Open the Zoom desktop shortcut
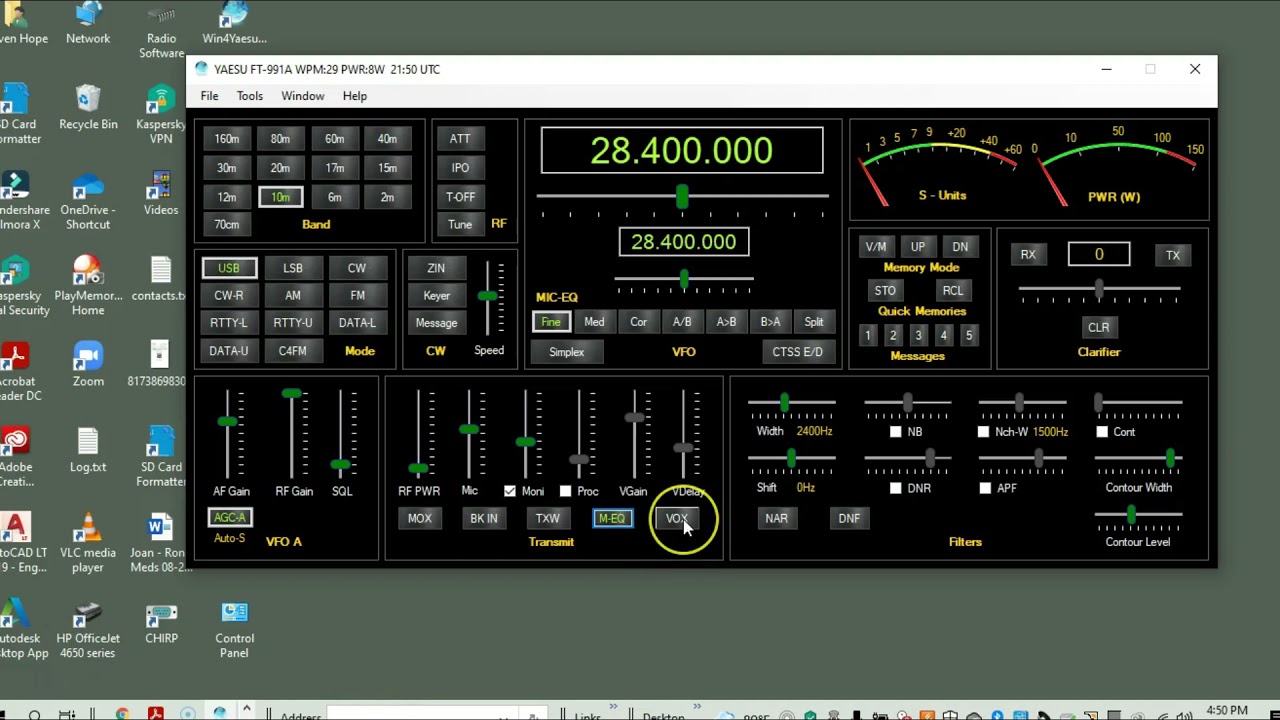Image resolution: width=1280 pixels, height=720 pixels. pyautogui.click(x=88, y=365)
